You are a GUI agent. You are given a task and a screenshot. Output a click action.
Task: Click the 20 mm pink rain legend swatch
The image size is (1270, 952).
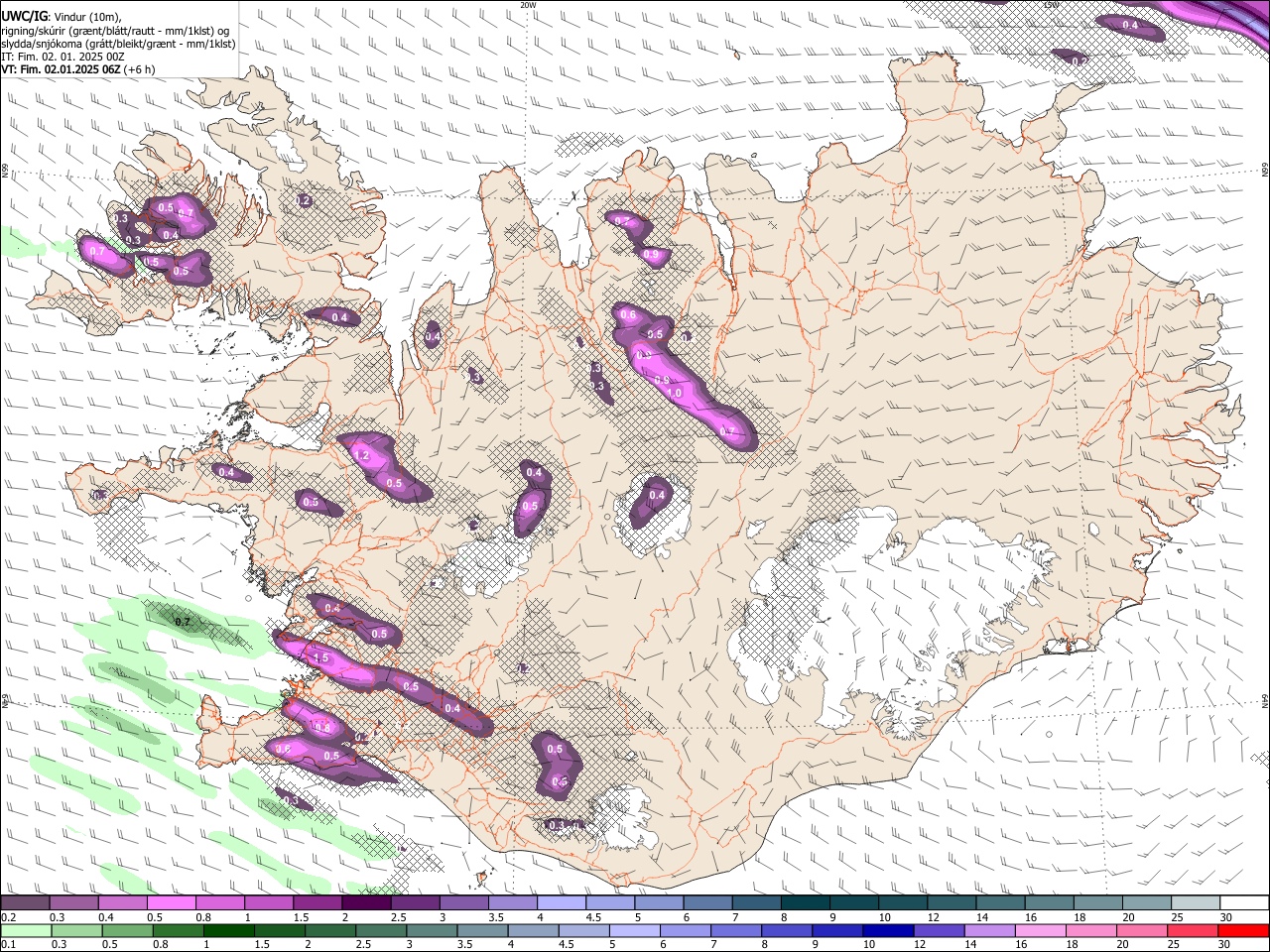[x=1143, y=931]
